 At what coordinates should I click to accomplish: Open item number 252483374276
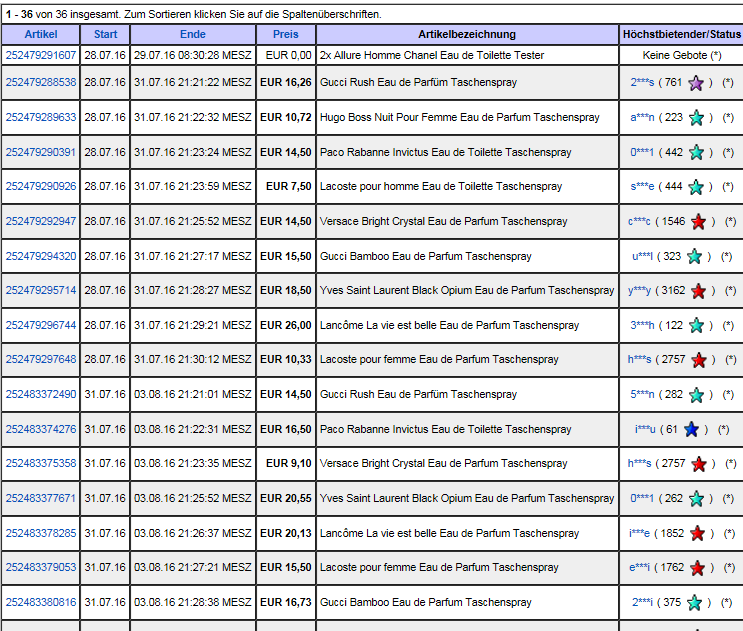[x=41, y=429]
